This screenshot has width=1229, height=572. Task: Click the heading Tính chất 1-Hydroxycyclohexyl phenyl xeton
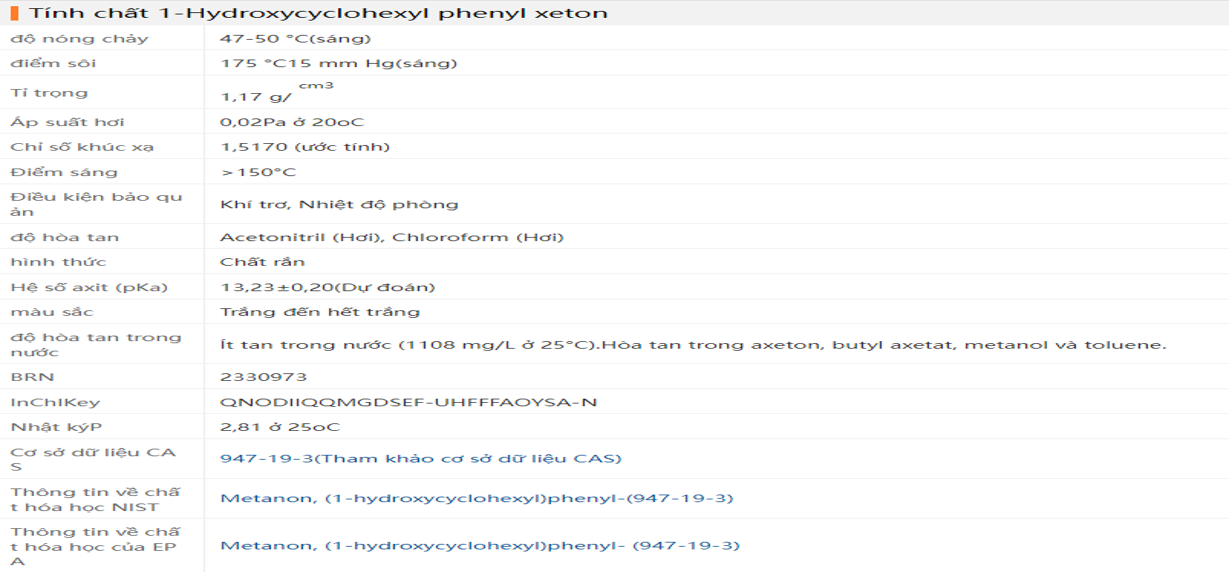tap(318, 13)
